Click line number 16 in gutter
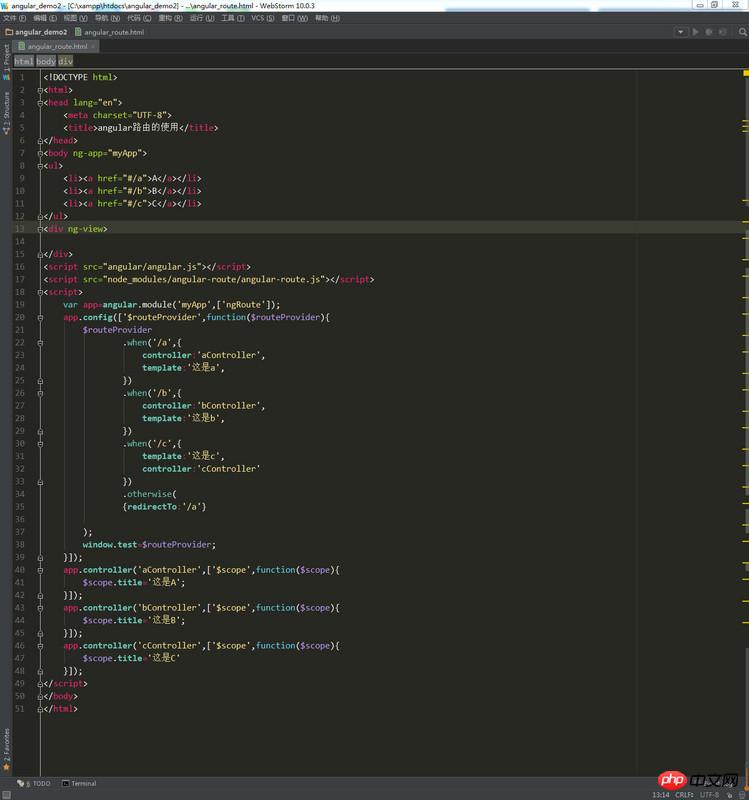The image size is (749, 800). click(x=20, y=267)
